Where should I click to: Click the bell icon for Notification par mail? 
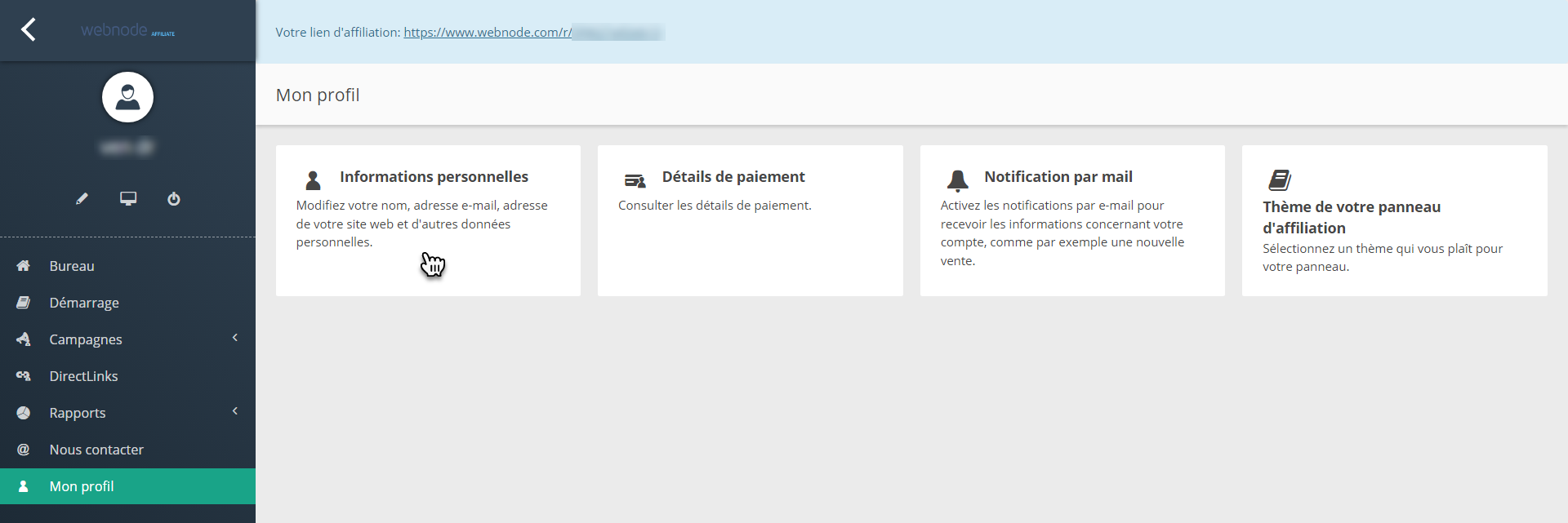[x=957, y=180]
